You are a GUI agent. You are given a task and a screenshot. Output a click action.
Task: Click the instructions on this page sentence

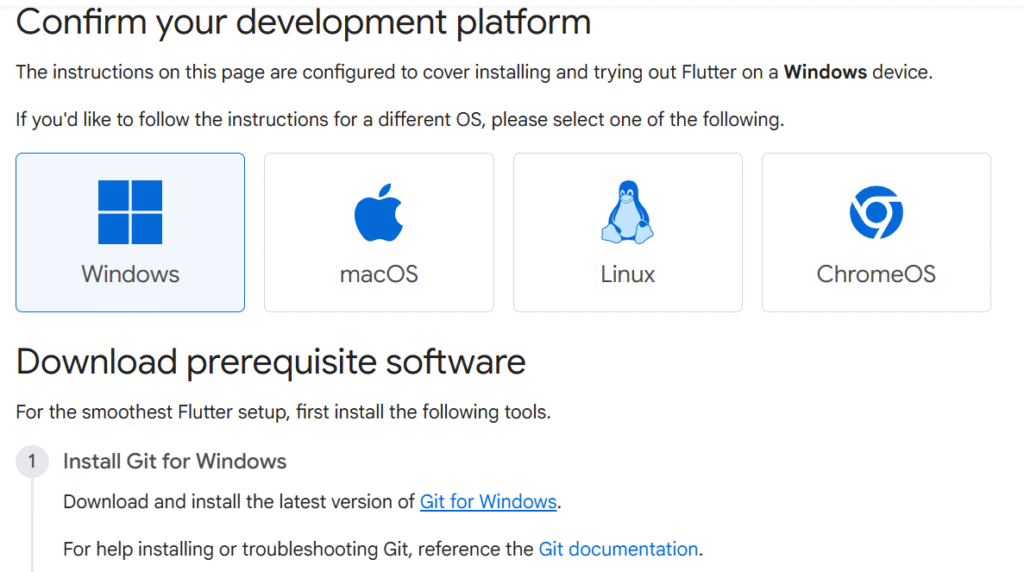(398, 72)
